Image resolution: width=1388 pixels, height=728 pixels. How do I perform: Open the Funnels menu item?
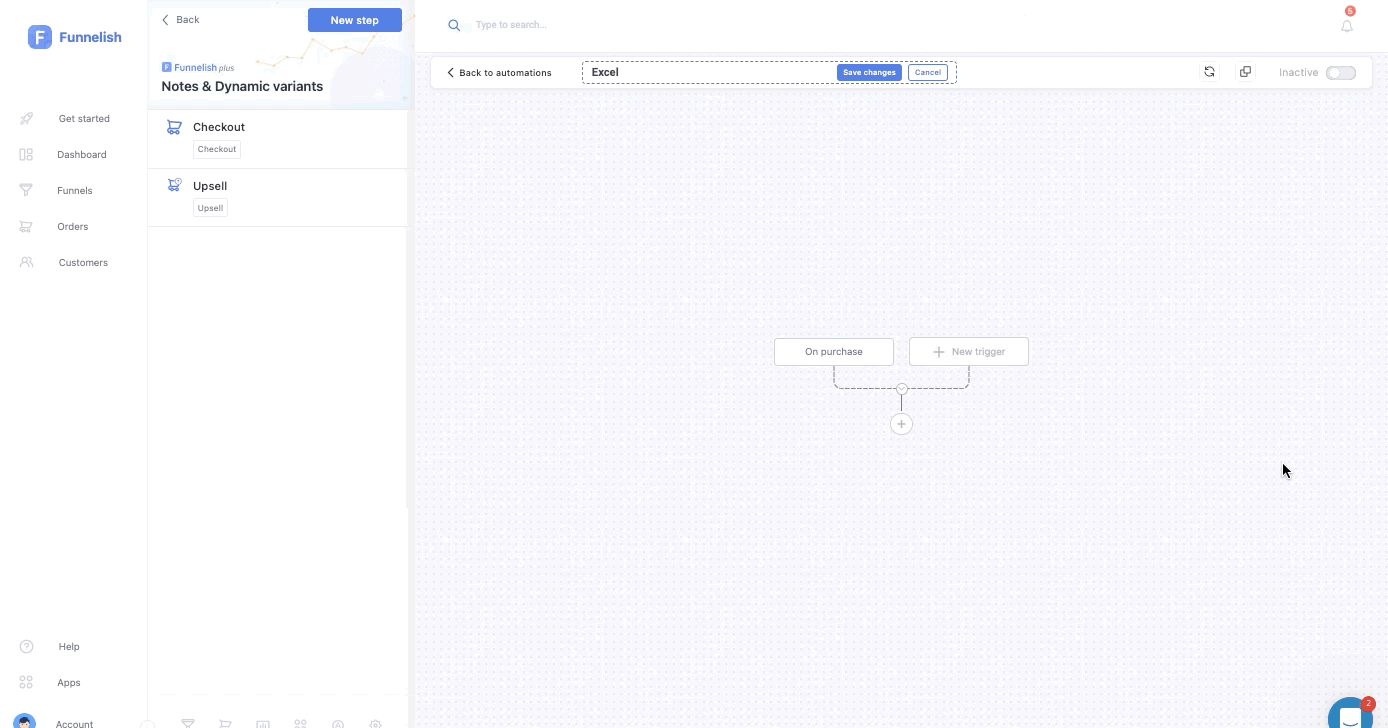click(x=74, y=190)
